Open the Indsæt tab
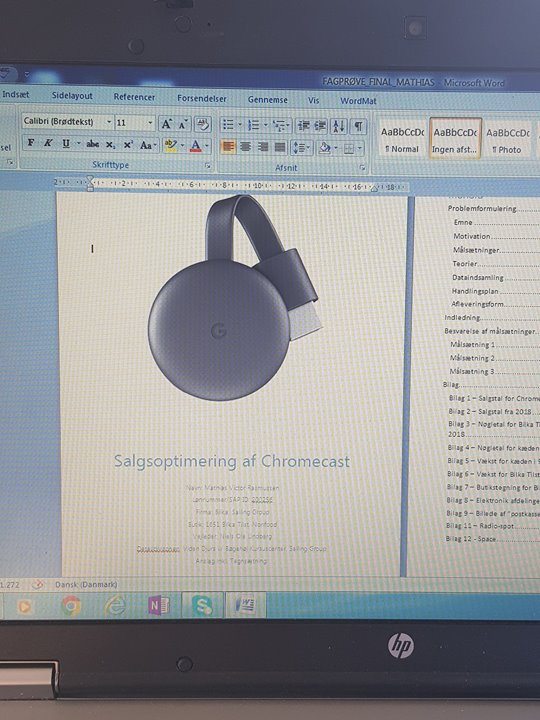 [x=16, y=94]
